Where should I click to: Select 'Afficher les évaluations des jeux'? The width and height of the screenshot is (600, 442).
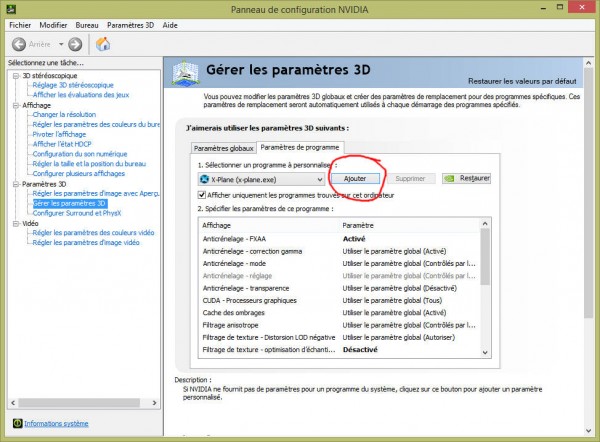coord(81,95)
